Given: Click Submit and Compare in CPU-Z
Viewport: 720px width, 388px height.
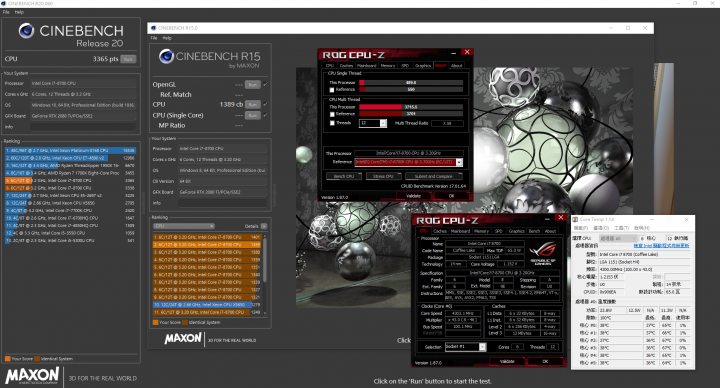Looking at the screenshot, I should [x=433, y=176].
